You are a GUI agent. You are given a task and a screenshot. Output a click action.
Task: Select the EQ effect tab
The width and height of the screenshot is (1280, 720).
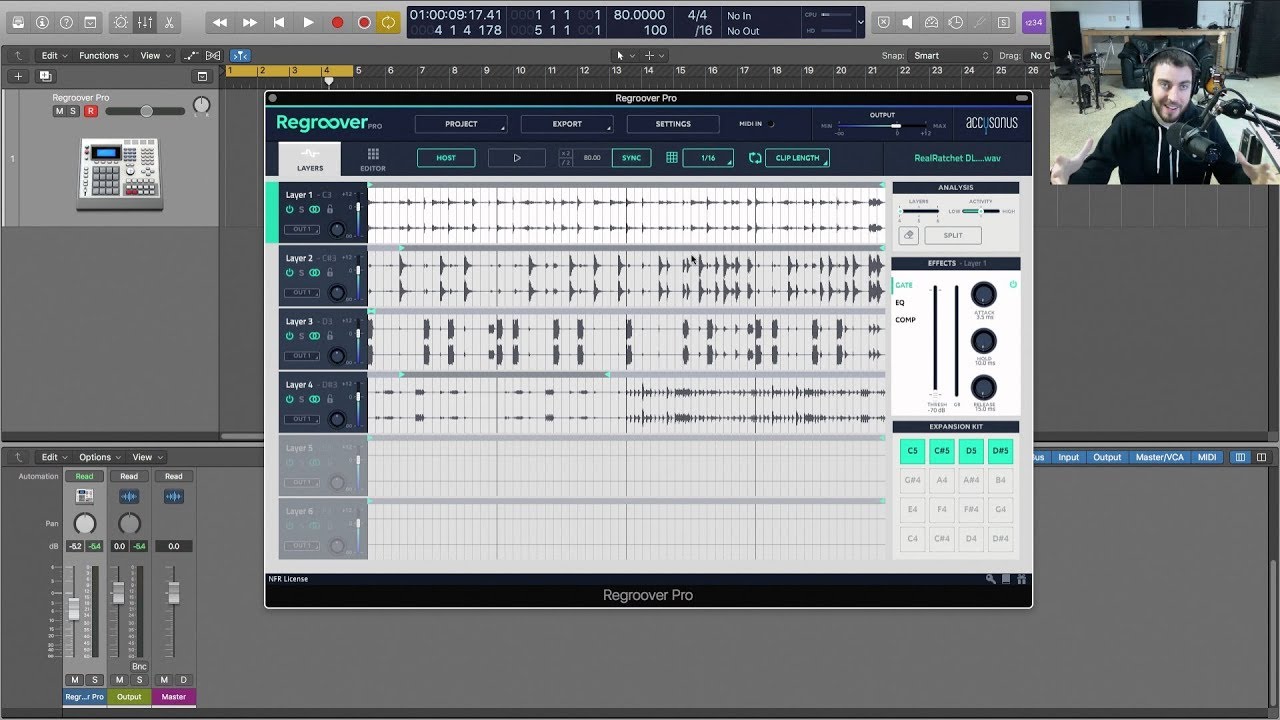[900, 303]
